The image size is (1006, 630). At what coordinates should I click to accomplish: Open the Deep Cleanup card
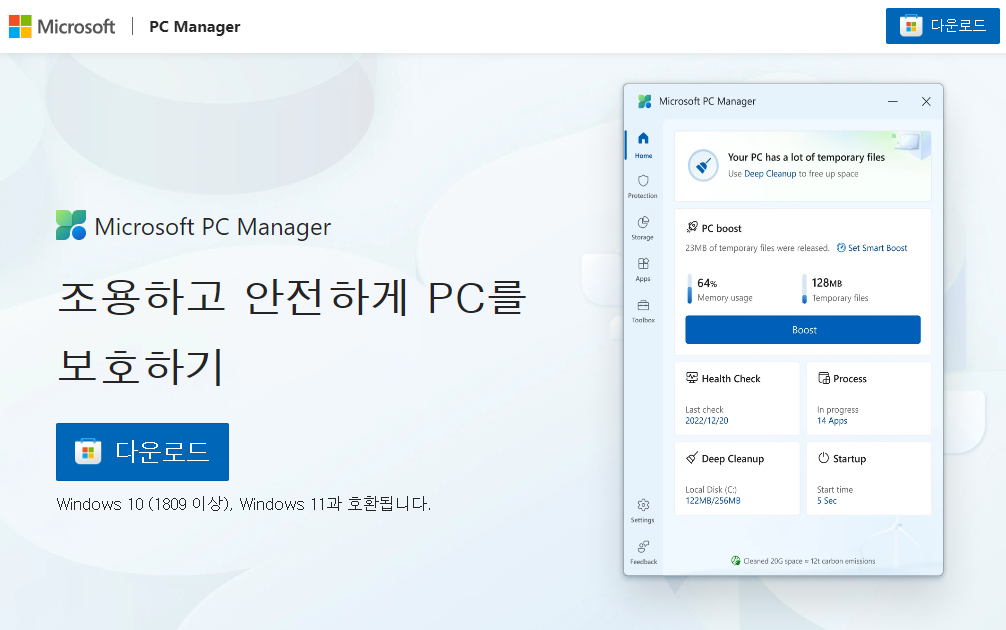click(x=737, y=478)
